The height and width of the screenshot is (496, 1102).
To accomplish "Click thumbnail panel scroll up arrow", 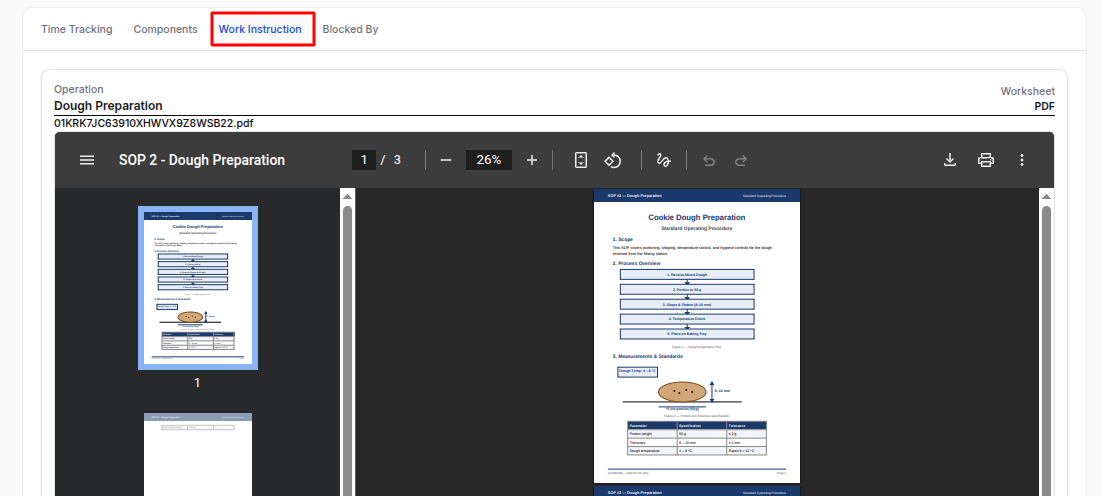I will [347, 196].
